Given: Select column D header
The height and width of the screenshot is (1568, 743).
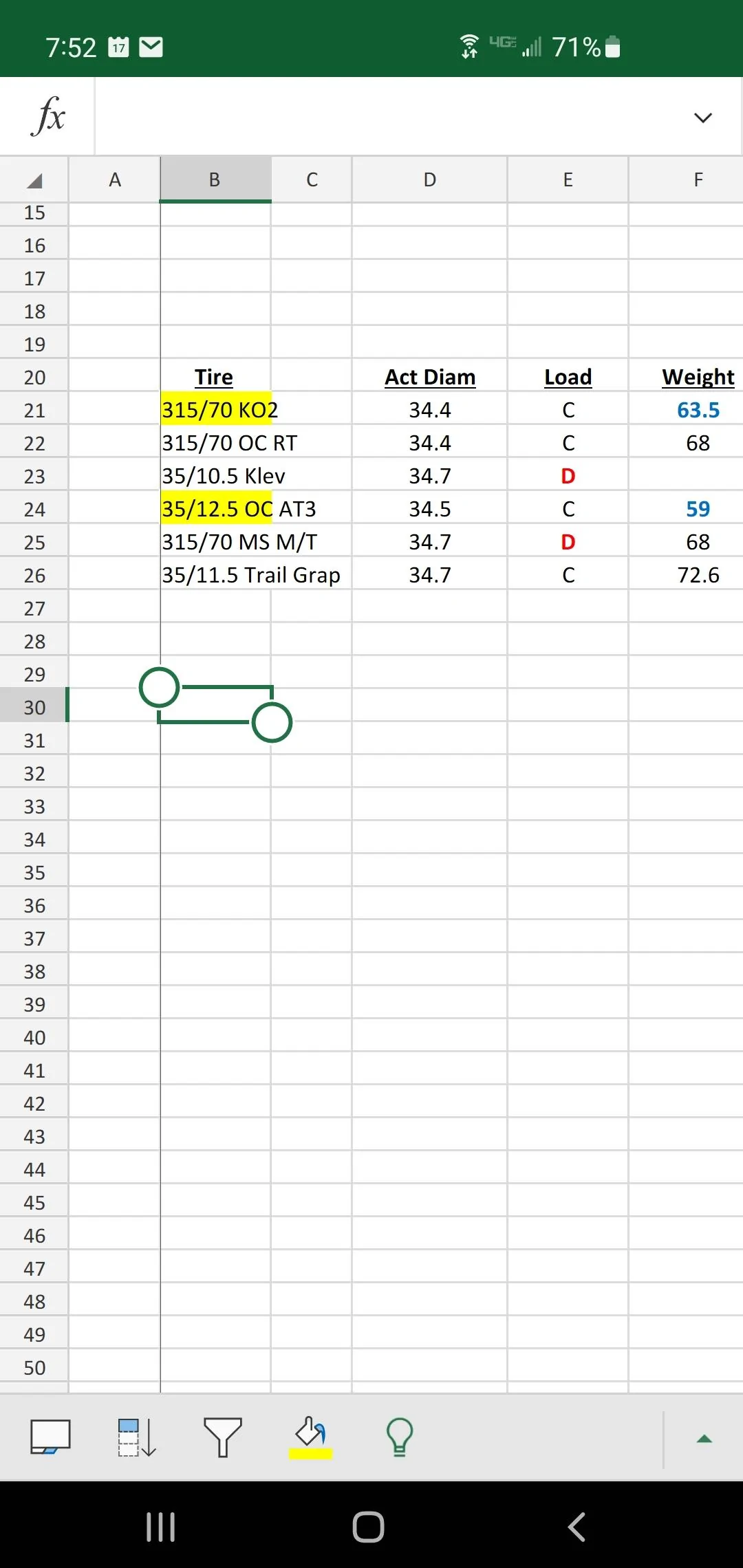Looking at the screenshot, I should [429, 179].
